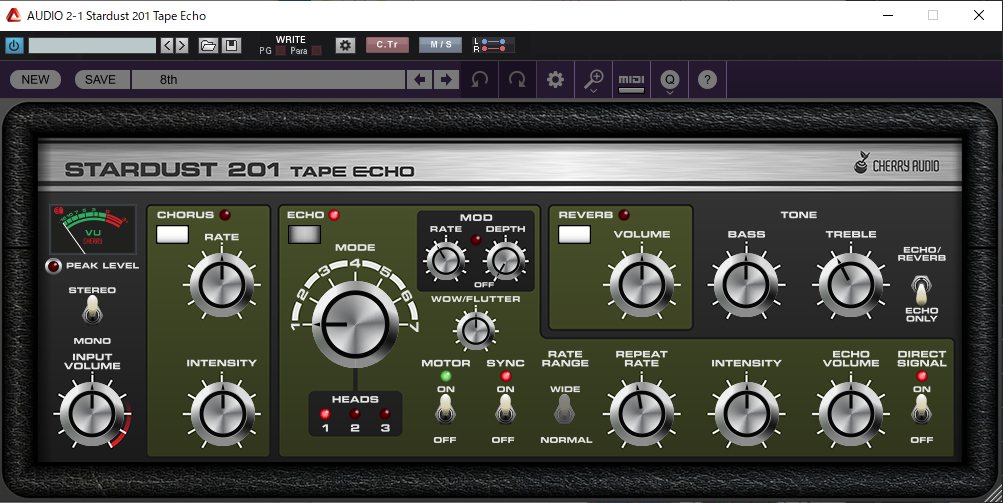Screen dimensions: 1003x503
Task: Click the Tone TREBLE knob
Action: pos(851,285)
